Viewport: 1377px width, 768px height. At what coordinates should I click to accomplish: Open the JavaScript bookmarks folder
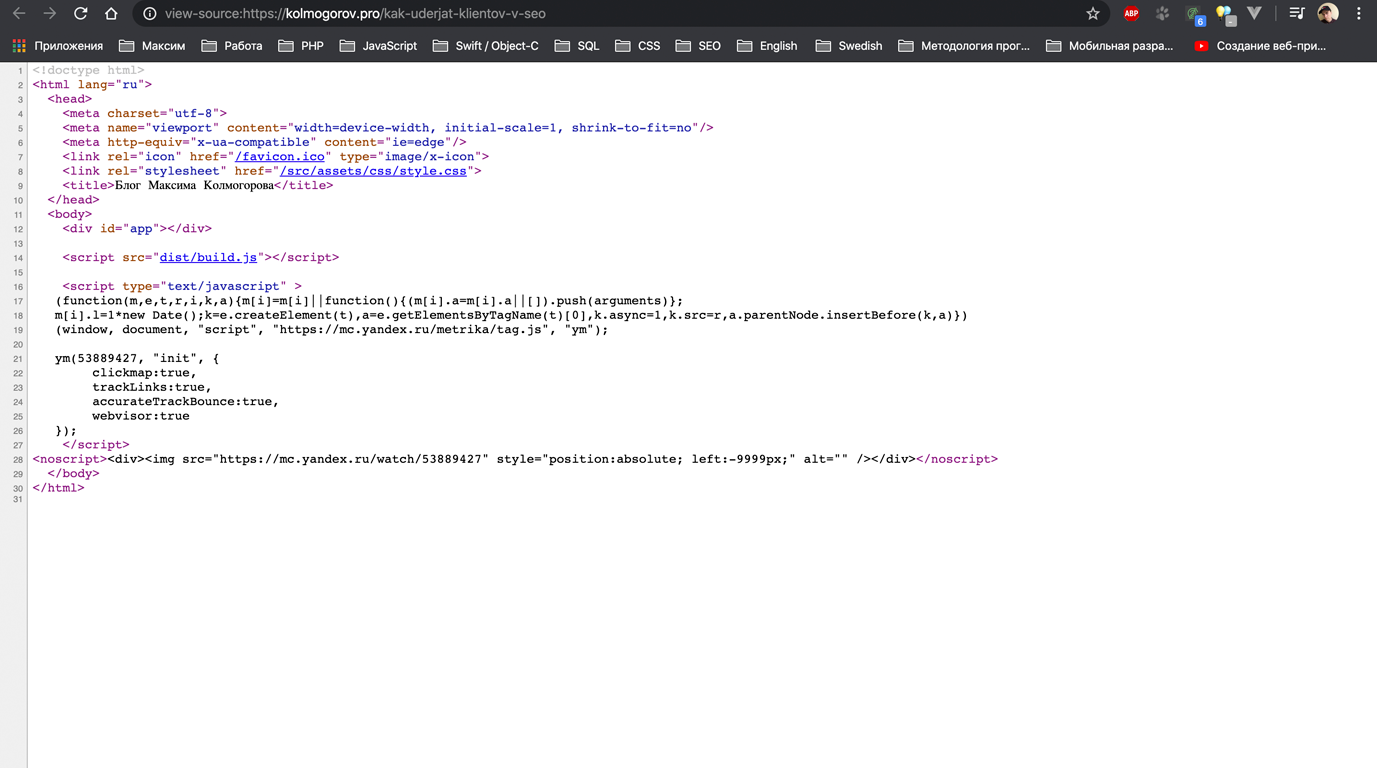pyautogui.click(x=378, y=46)
